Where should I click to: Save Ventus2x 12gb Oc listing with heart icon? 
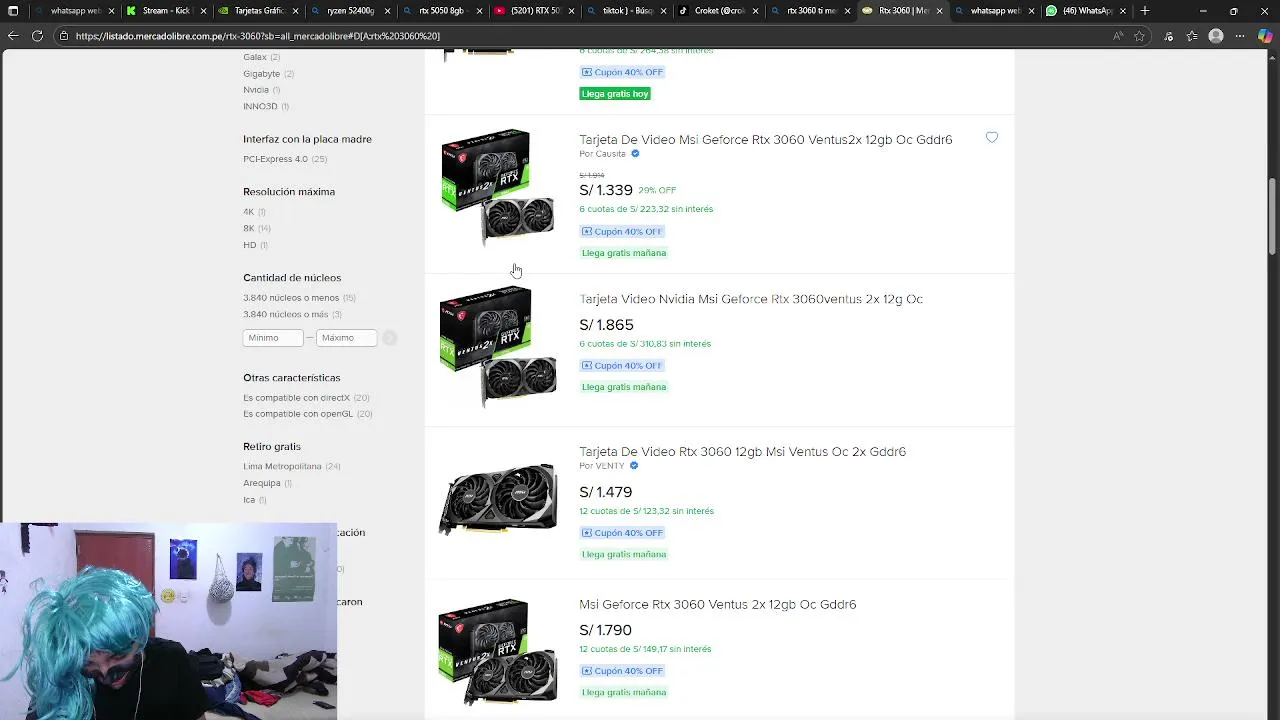coord(992,138)
